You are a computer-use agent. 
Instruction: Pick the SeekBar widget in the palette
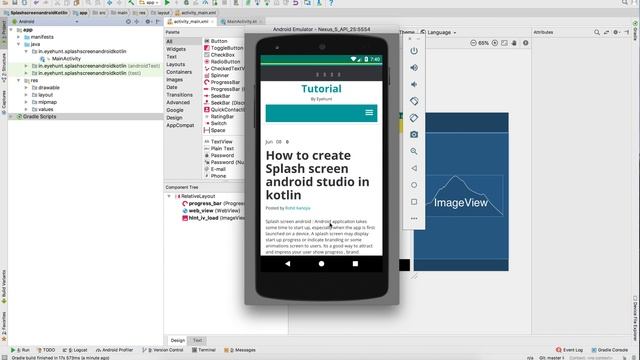220,96
